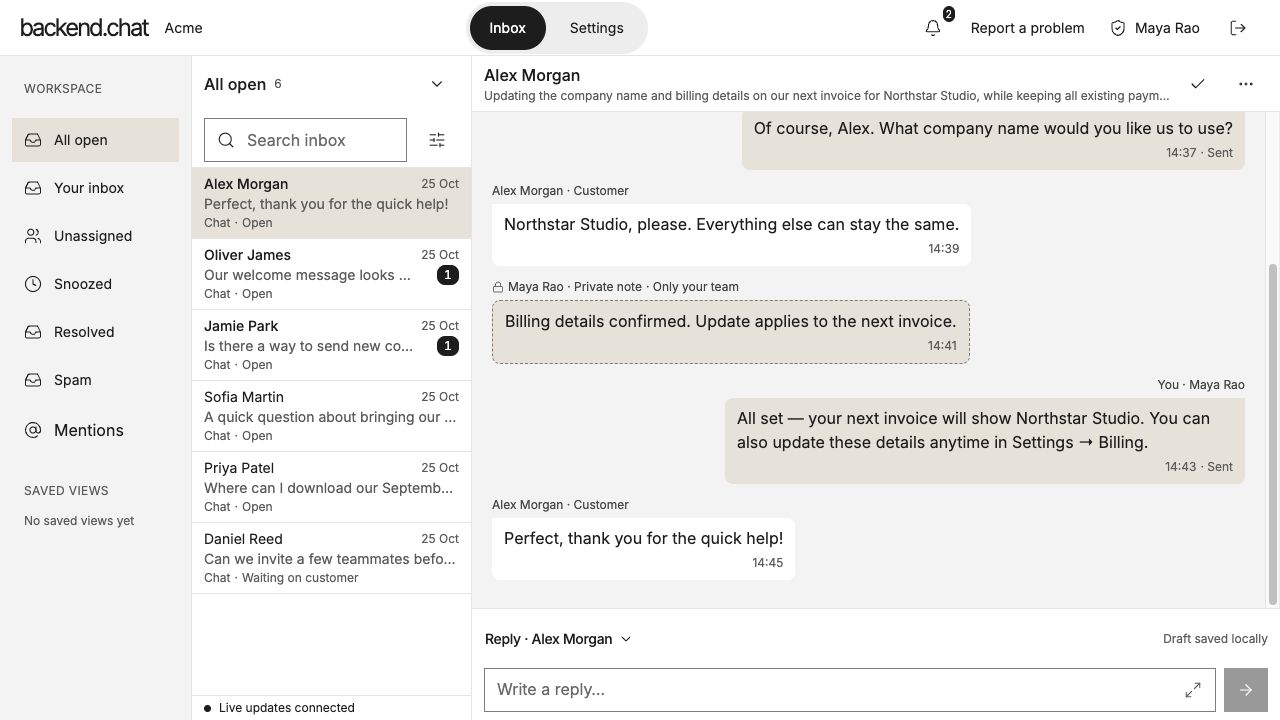Open Daniel Reed conversation
The image size is (1280, 720).
click(x=331, y=558)
